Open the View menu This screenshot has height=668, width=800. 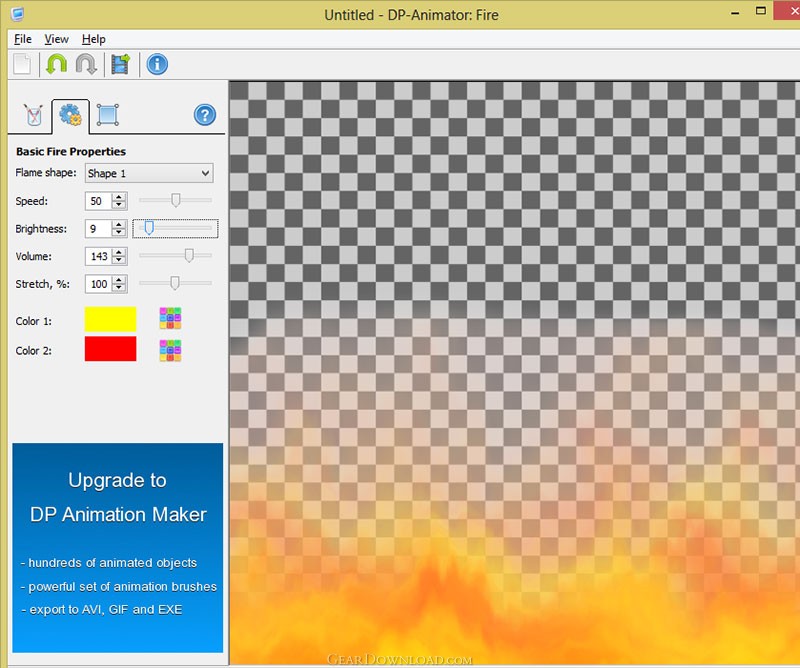point(56,39)
